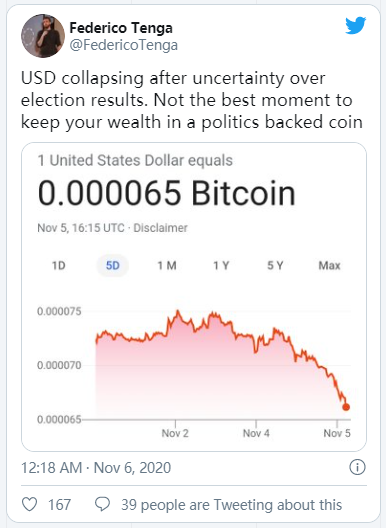Click the Federico Tenga display name
This screenshot has width=386, height=528.
click(x=121, y=28)
